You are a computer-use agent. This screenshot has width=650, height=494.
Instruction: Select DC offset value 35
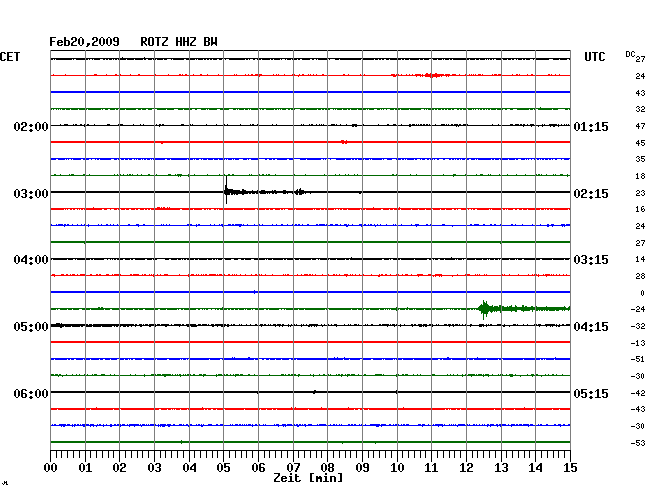point(640,159)
